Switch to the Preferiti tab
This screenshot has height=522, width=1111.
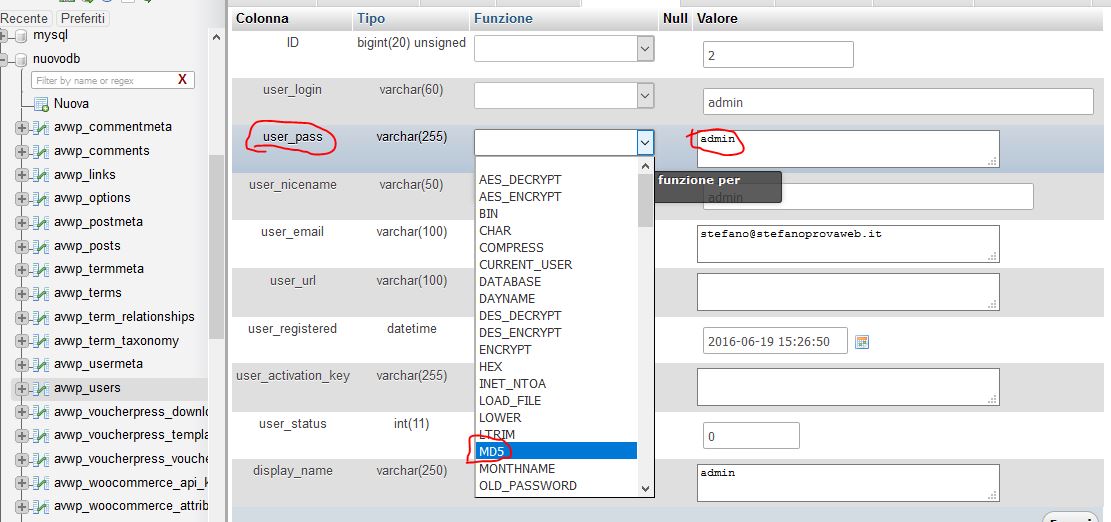pyautogui.click(x=82, y=18)
